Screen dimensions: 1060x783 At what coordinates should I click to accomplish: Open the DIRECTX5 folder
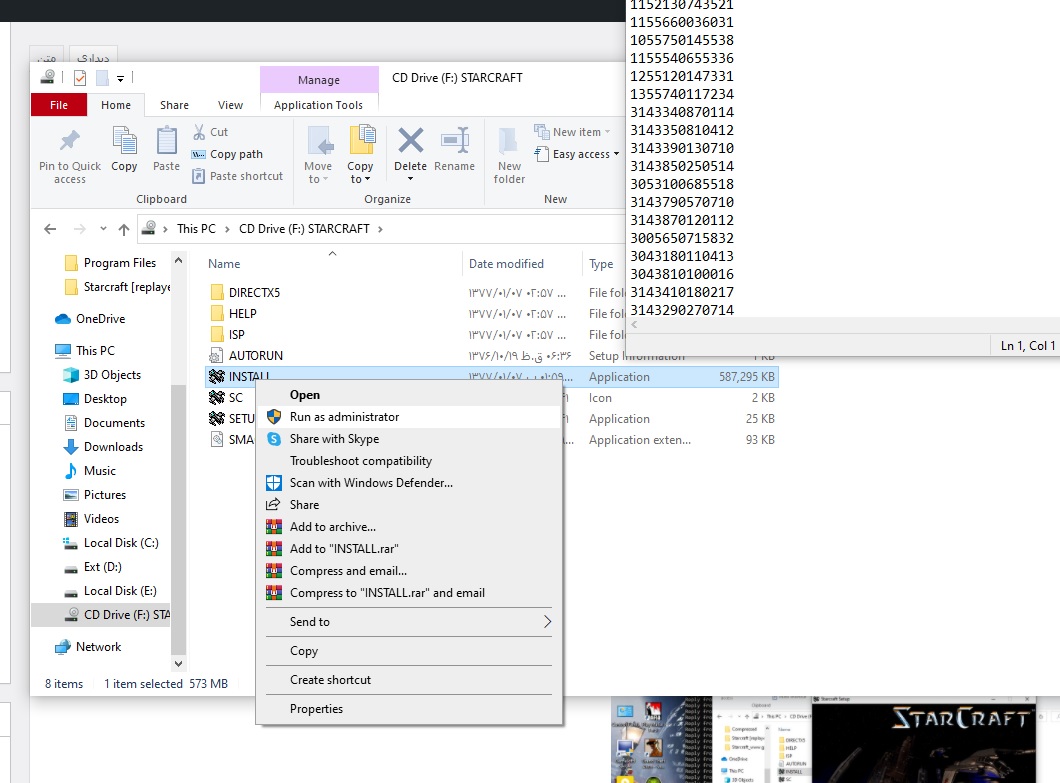coord(254,293)
